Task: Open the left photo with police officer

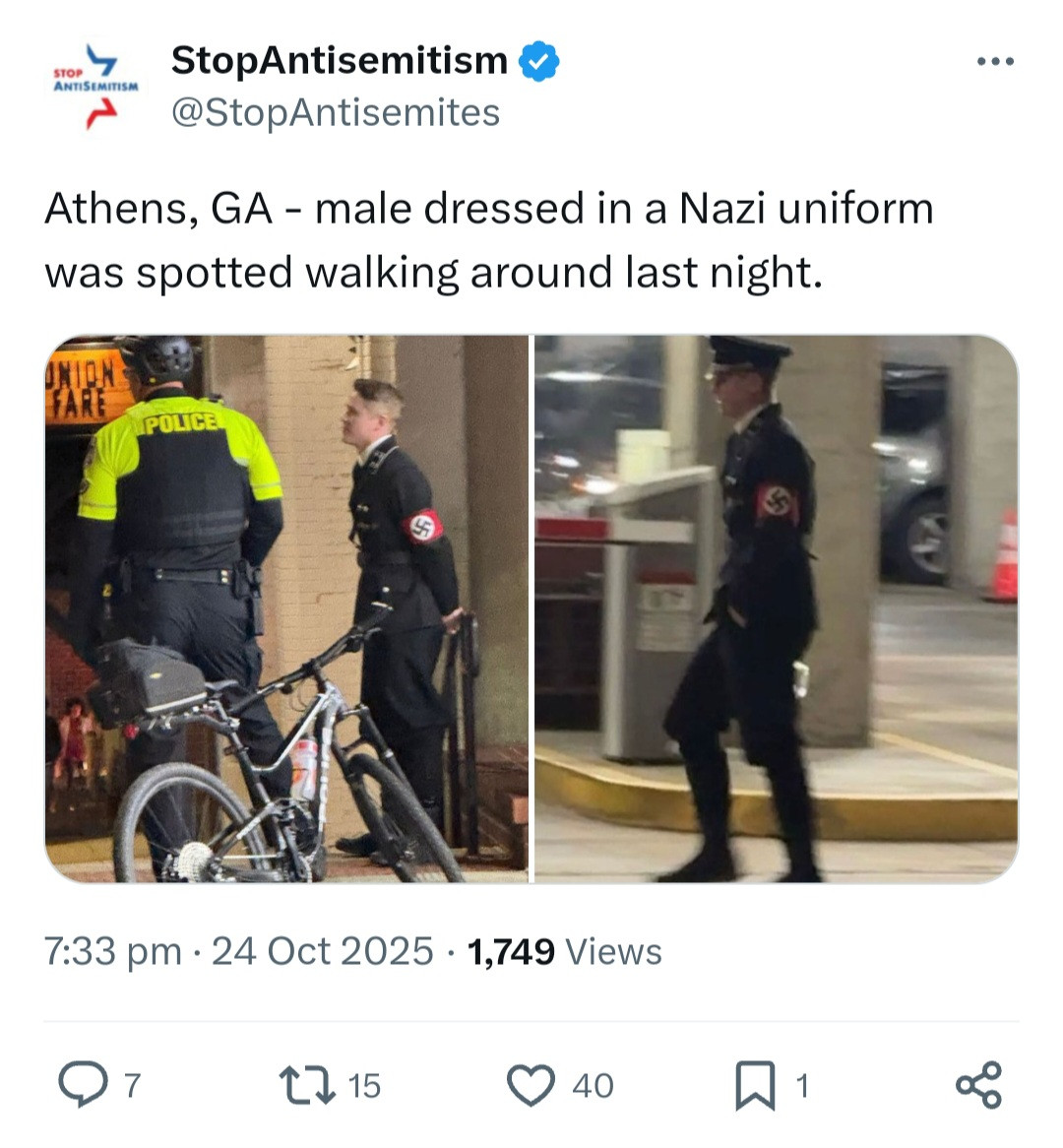Action: pyautogui.click(x=286, y=609)
